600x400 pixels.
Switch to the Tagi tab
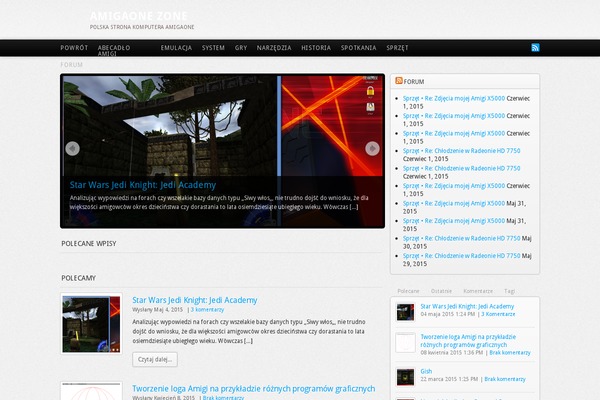pos(509,291)
